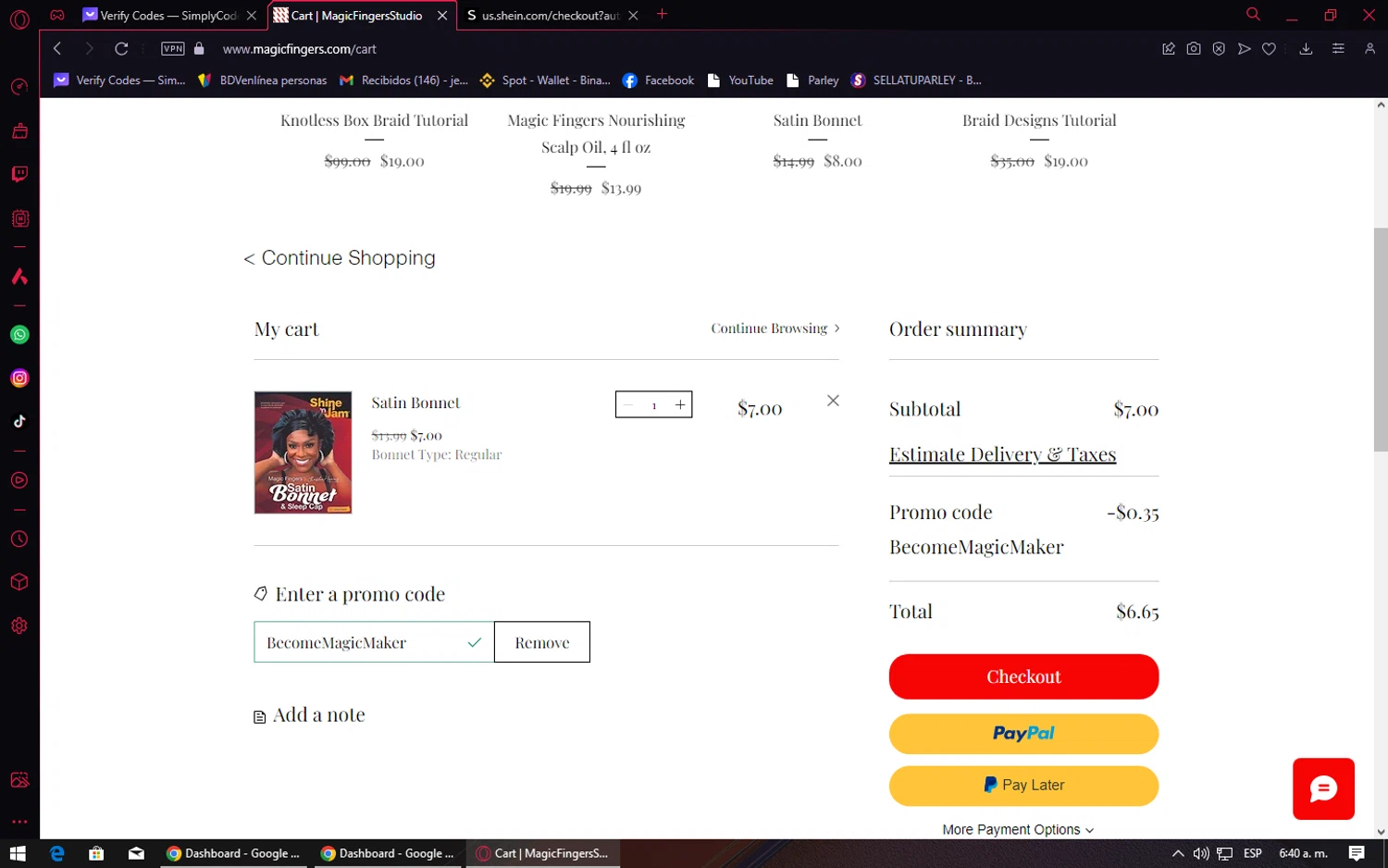Open the sidebar player icon
Viewport: 1388px width, 868px height.
point(19,480)
